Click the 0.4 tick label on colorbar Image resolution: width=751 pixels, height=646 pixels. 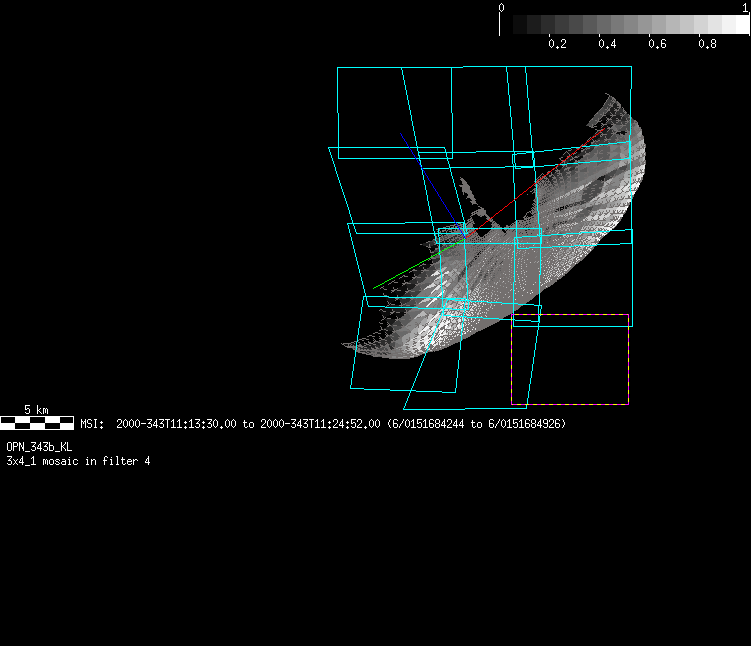[607, 45]
